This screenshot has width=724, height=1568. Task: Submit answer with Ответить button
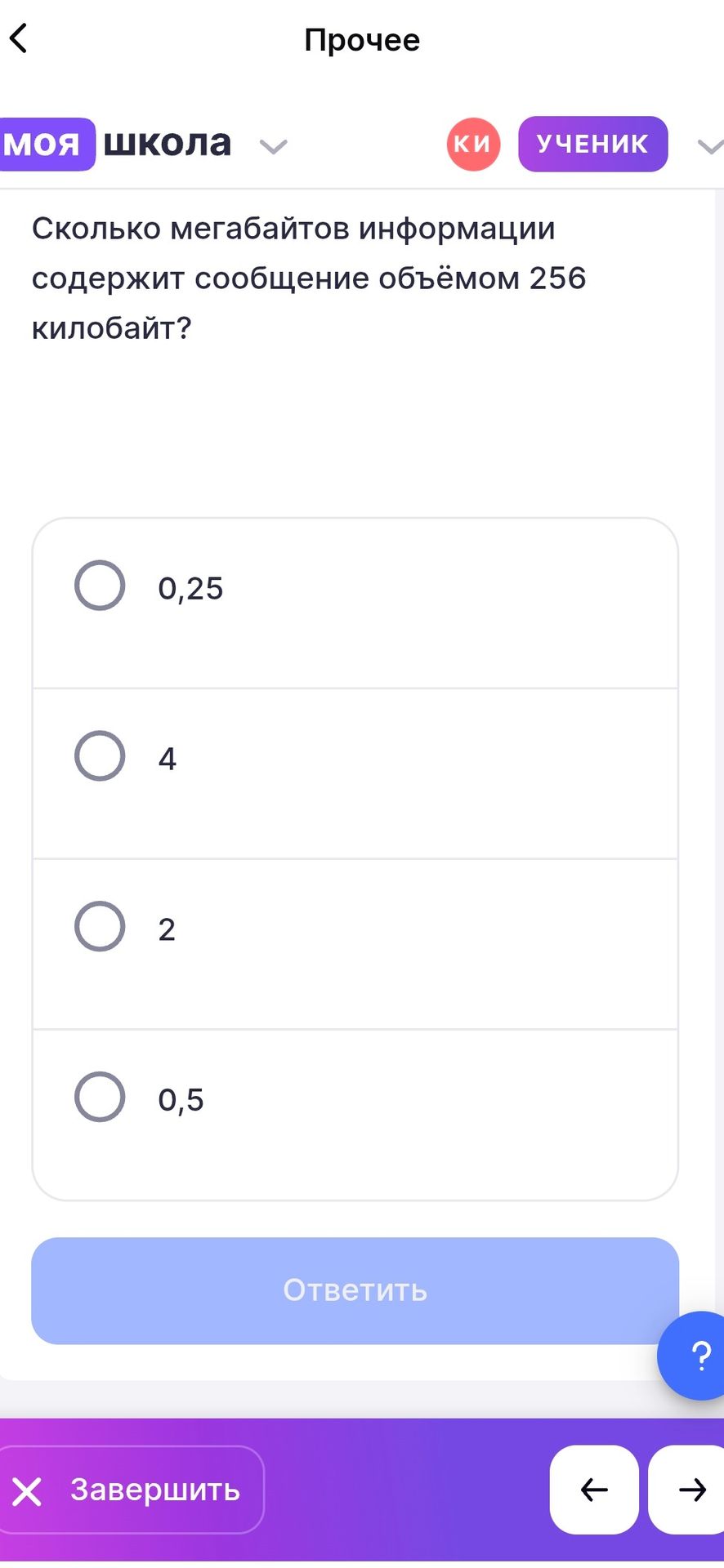[355, 1290]
